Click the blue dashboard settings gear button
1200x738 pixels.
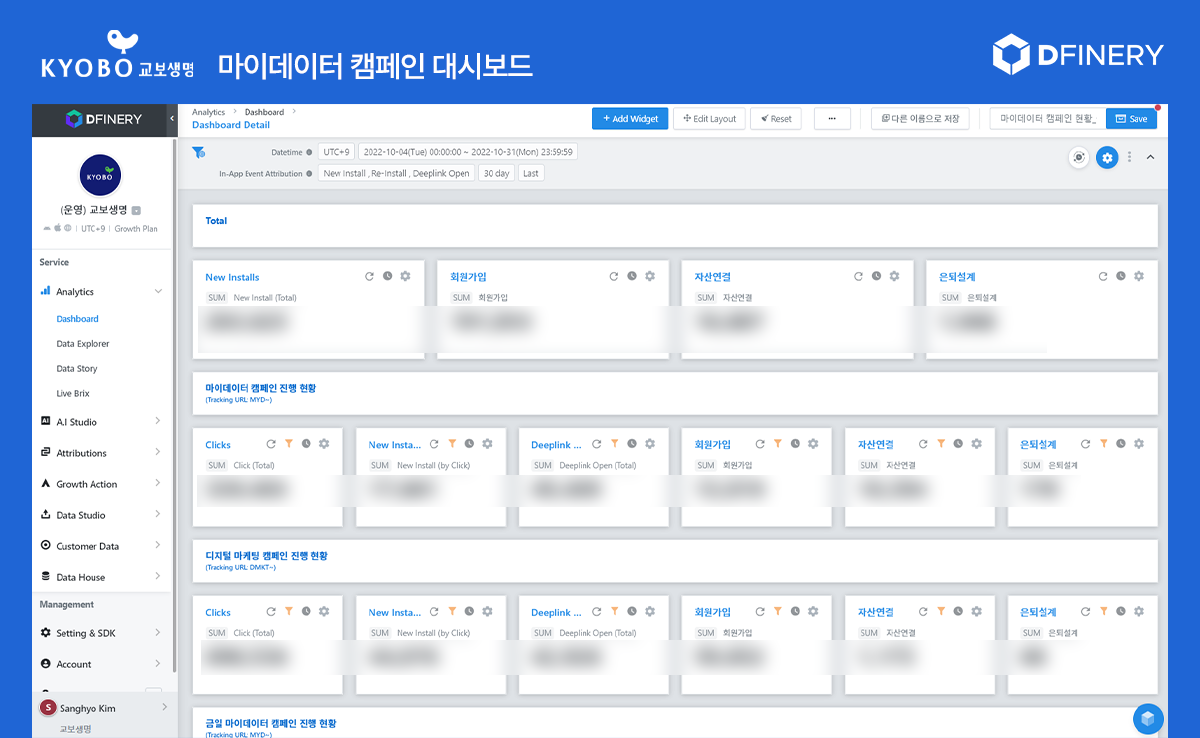pos(1107,157)
